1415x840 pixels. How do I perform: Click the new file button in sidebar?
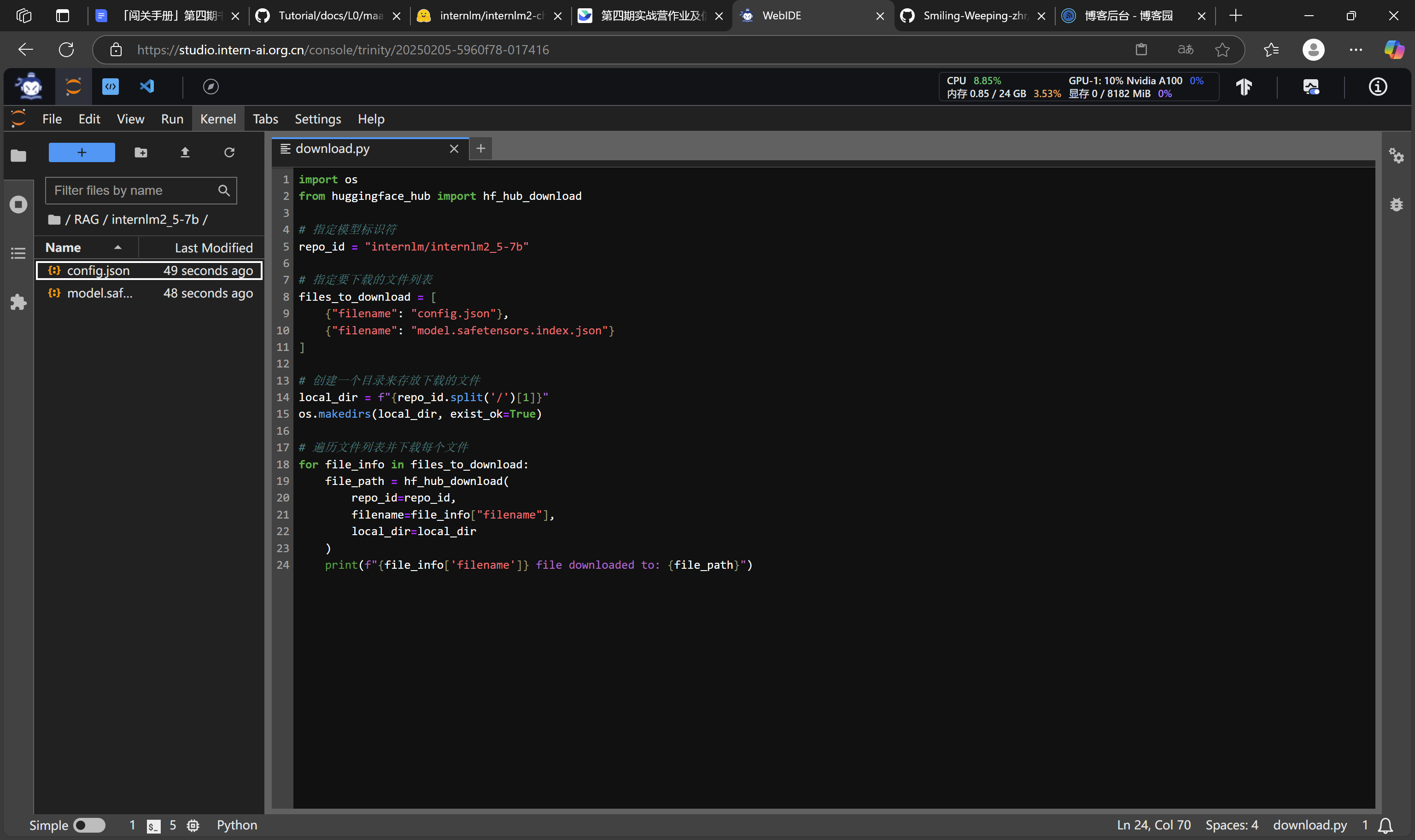82,152
